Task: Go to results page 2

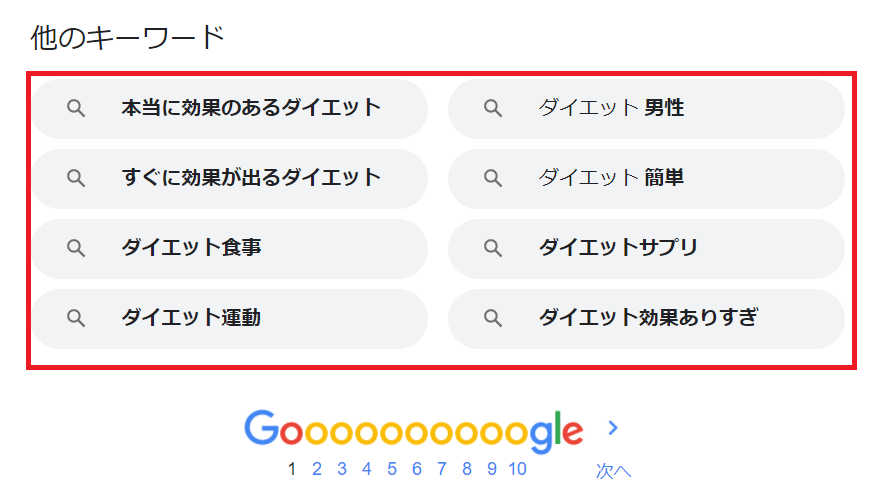Action: pyautogui.click(x=317, y=469)
